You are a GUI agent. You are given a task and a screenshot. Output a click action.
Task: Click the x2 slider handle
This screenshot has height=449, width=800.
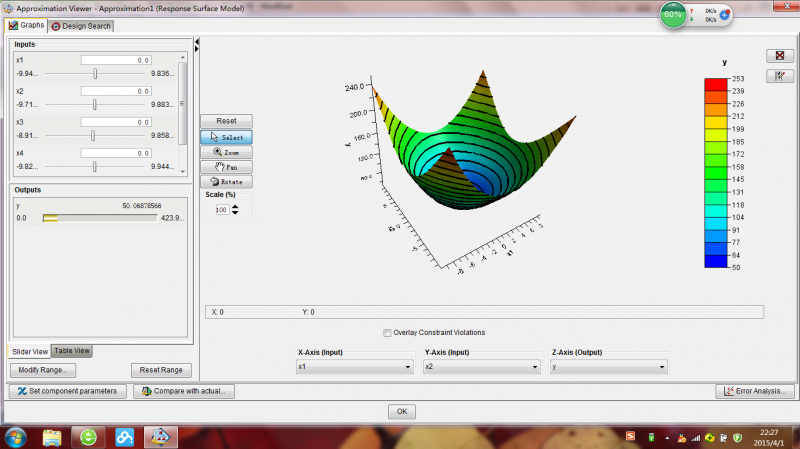click(94, 105)
